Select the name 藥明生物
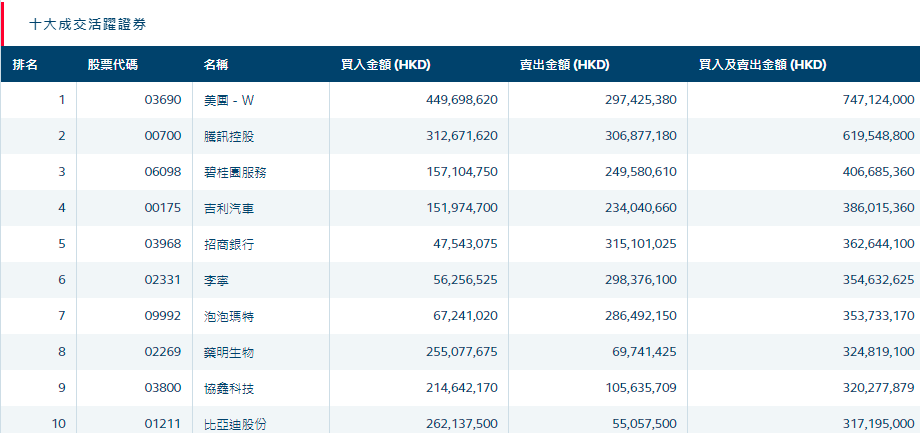The image size is (920, 433). 229,352
